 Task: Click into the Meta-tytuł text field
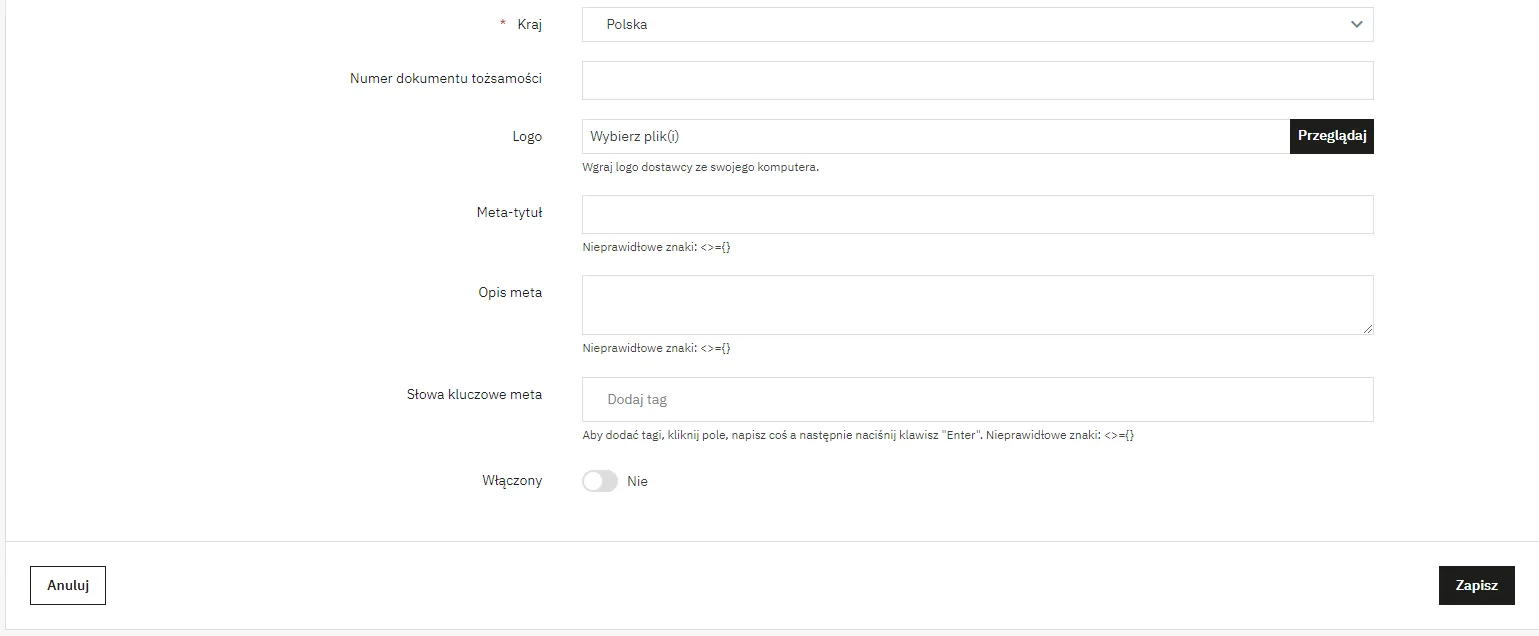[x=977, y=215]
